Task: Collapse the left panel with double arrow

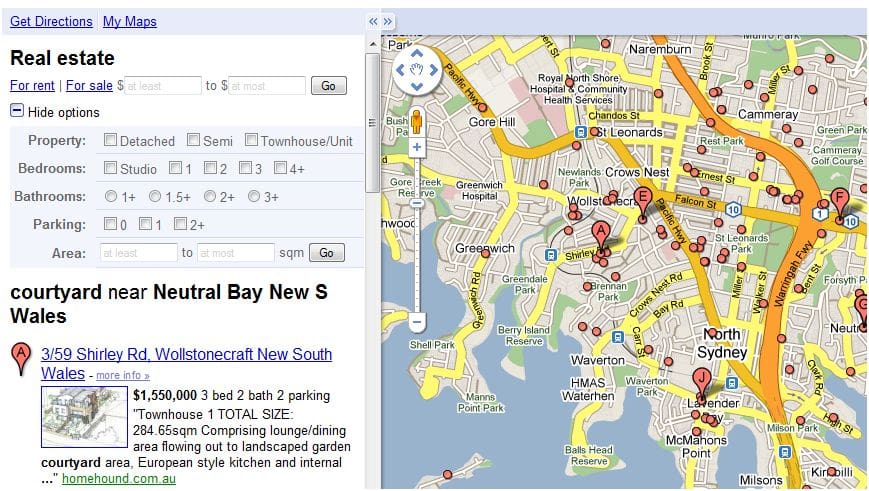Action: click(x=373, y=21)
